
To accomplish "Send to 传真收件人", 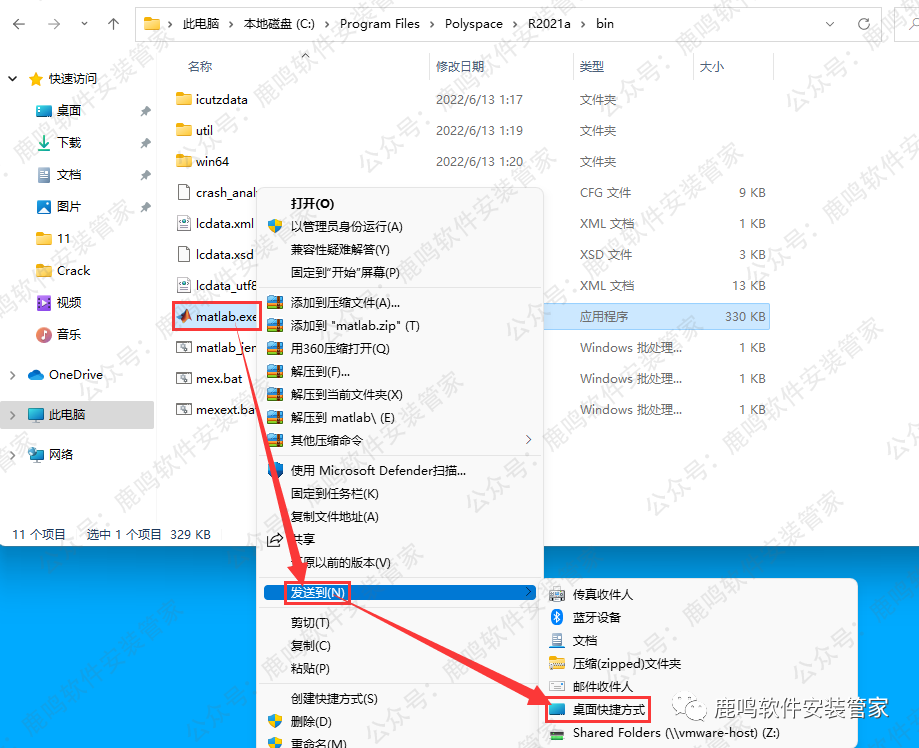I will (x=603, y=594).
